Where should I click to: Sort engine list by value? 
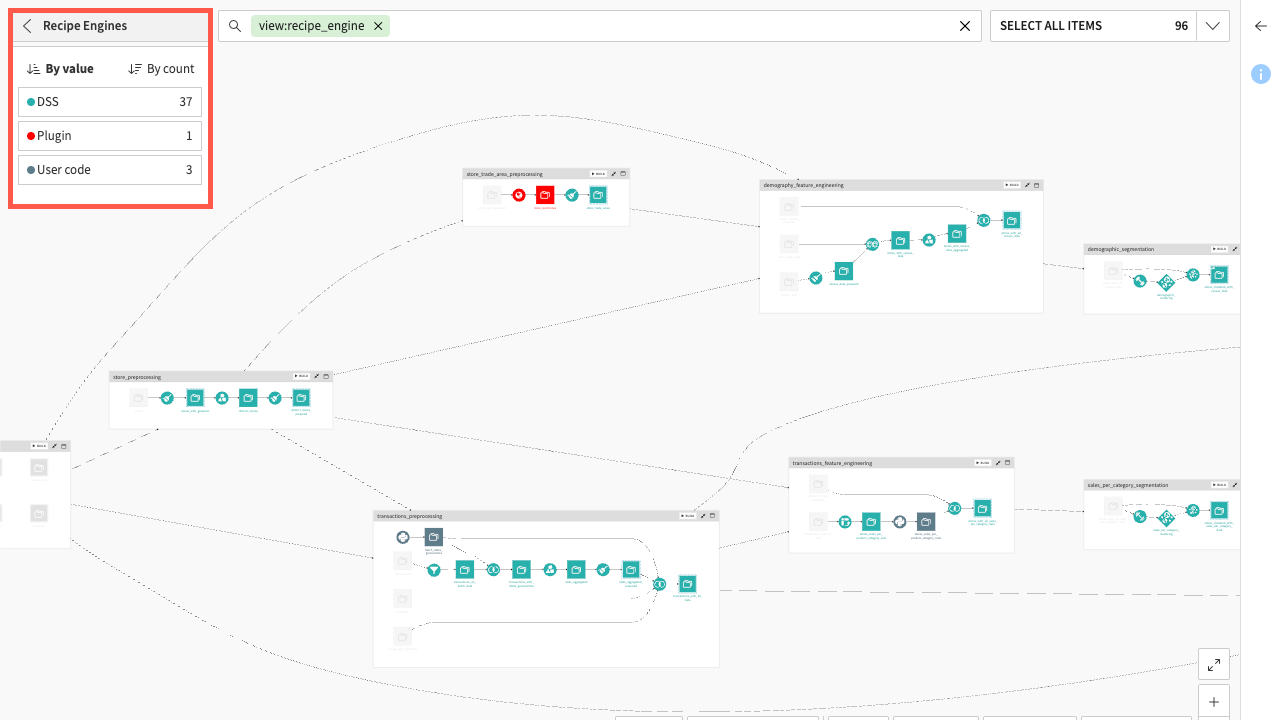pyautogui.click(x=60, y=69)
